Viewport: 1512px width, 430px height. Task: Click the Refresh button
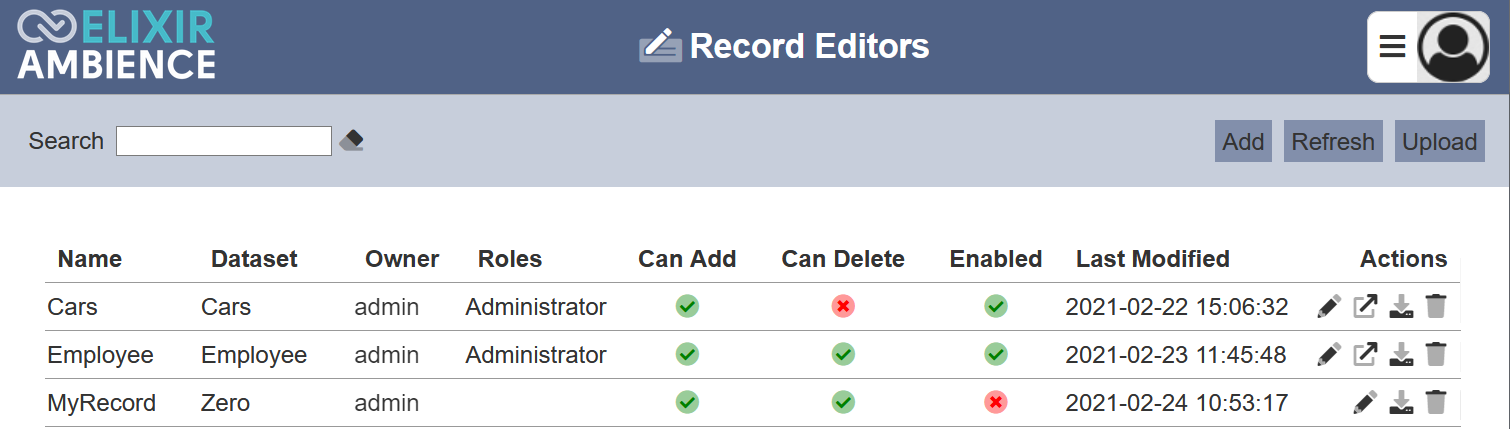[x=1333, y=141]
